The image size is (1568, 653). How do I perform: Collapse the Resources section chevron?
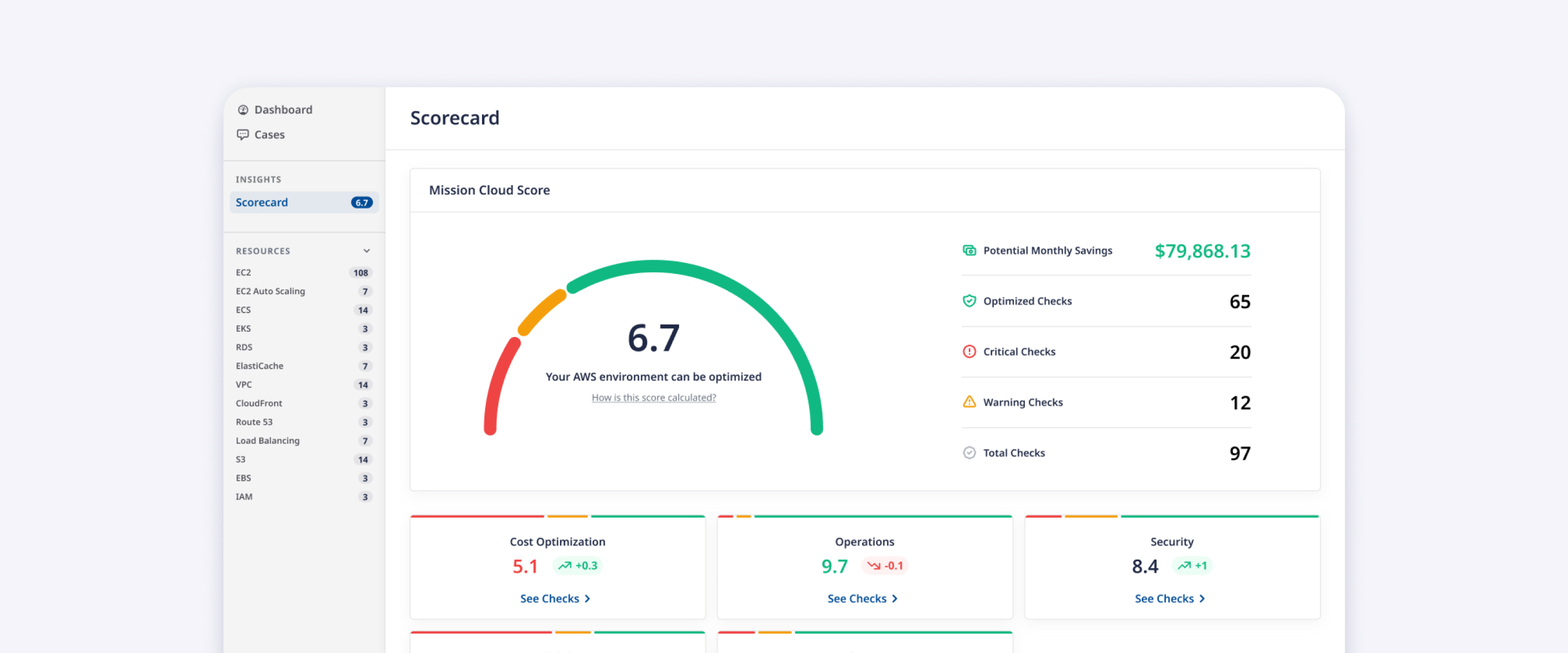[x=366, y=251]
